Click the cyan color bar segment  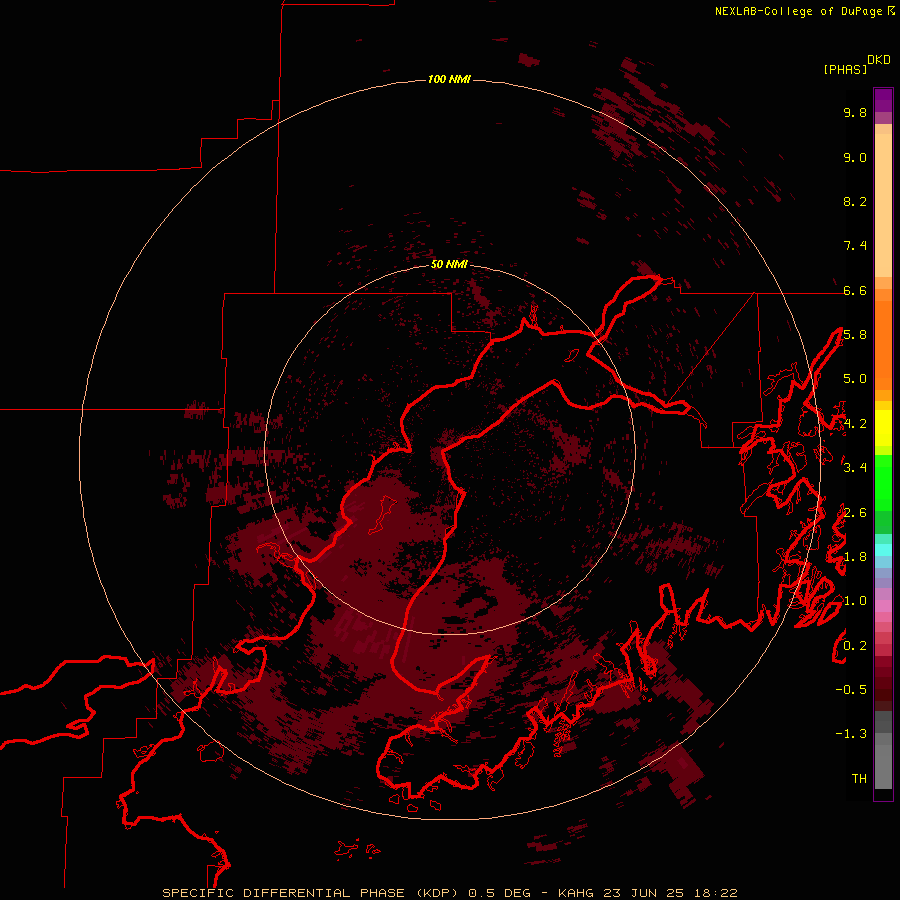tap(883, 550)
